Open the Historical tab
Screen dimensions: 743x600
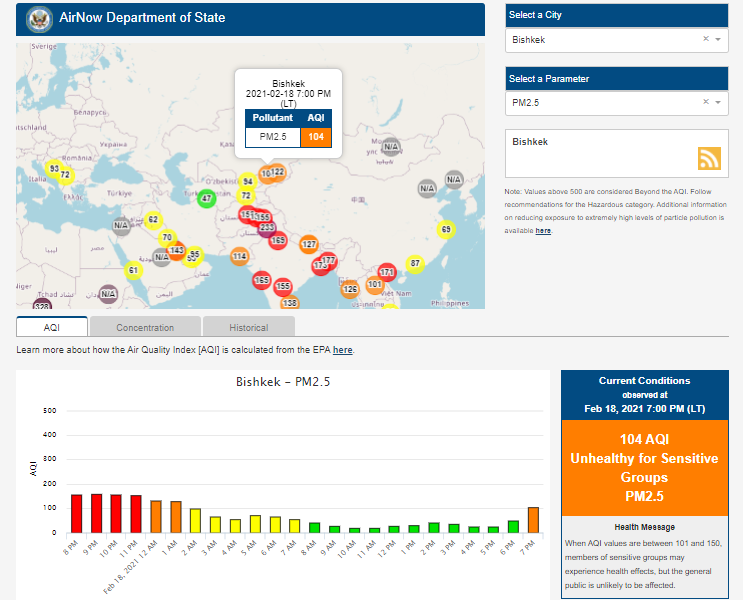coord(248,327)
